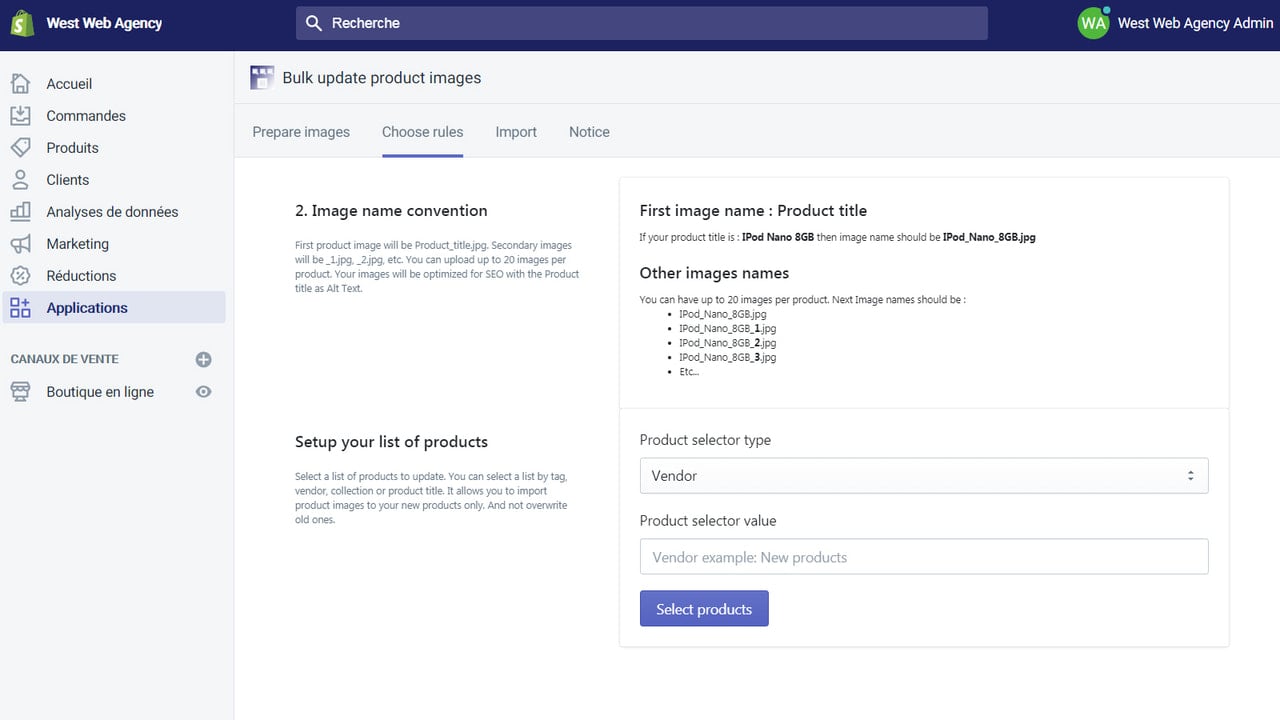Image resolution: width=1280 pixels, height=720 pixels.
Task: Click the IPod_Nano_8GB_1.jpg list entry
Action: pos(727,328)
